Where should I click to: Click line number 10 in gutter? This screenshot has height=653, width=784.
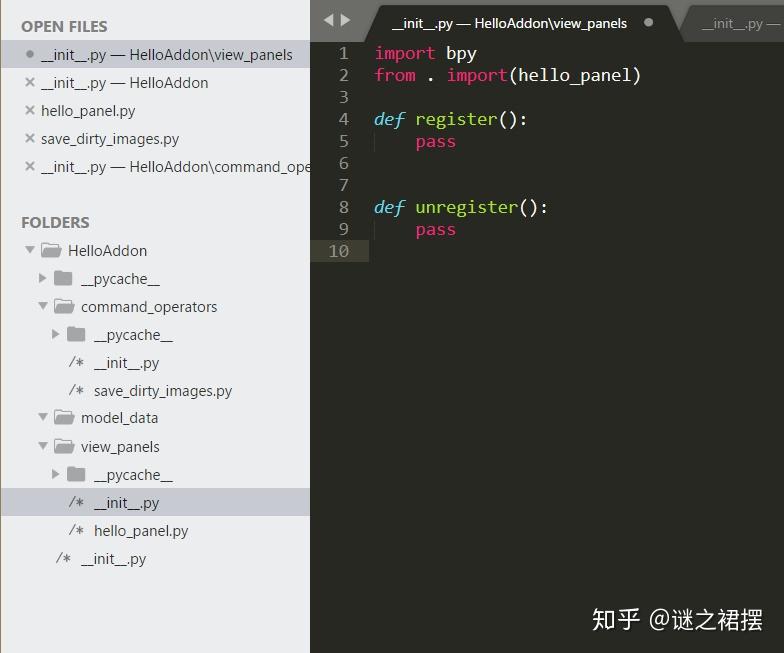(338, 251)
